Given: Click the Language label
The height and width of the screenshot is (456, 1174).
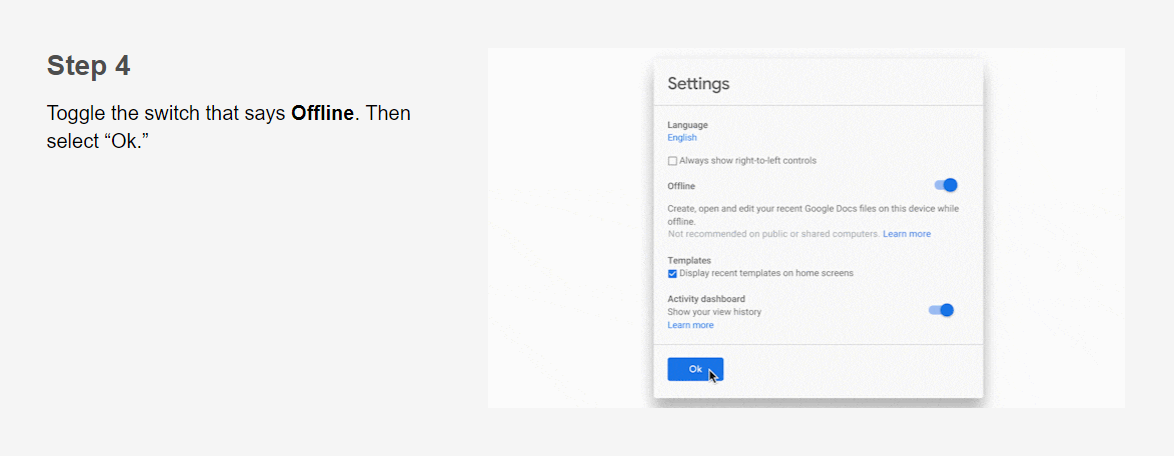Looking at the screenshot, I should (x=687, y=125).
